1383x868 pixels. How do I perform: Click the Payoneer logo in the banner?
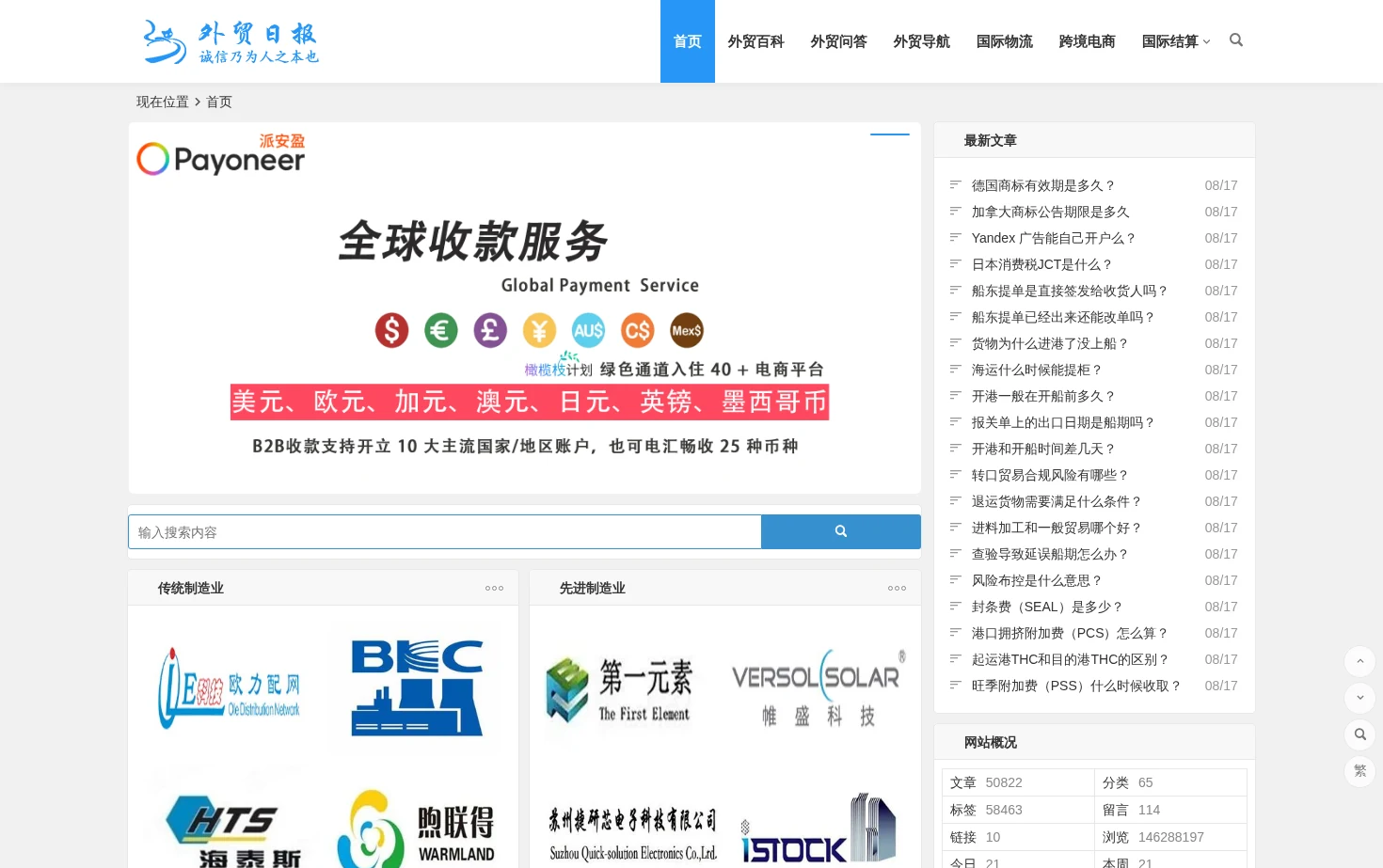(x=221, y=155)
